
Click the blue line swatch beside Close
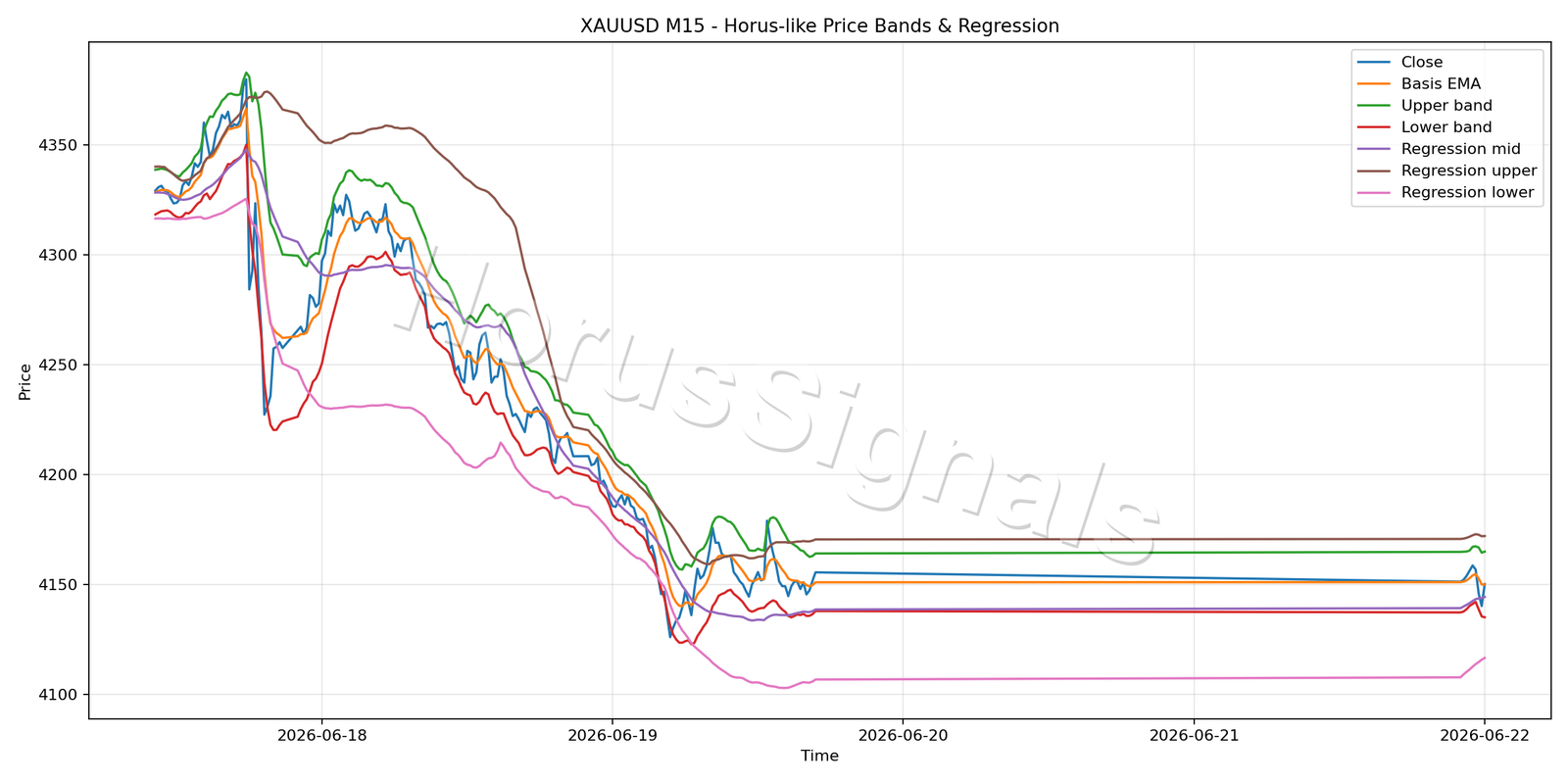(1373, 63)
